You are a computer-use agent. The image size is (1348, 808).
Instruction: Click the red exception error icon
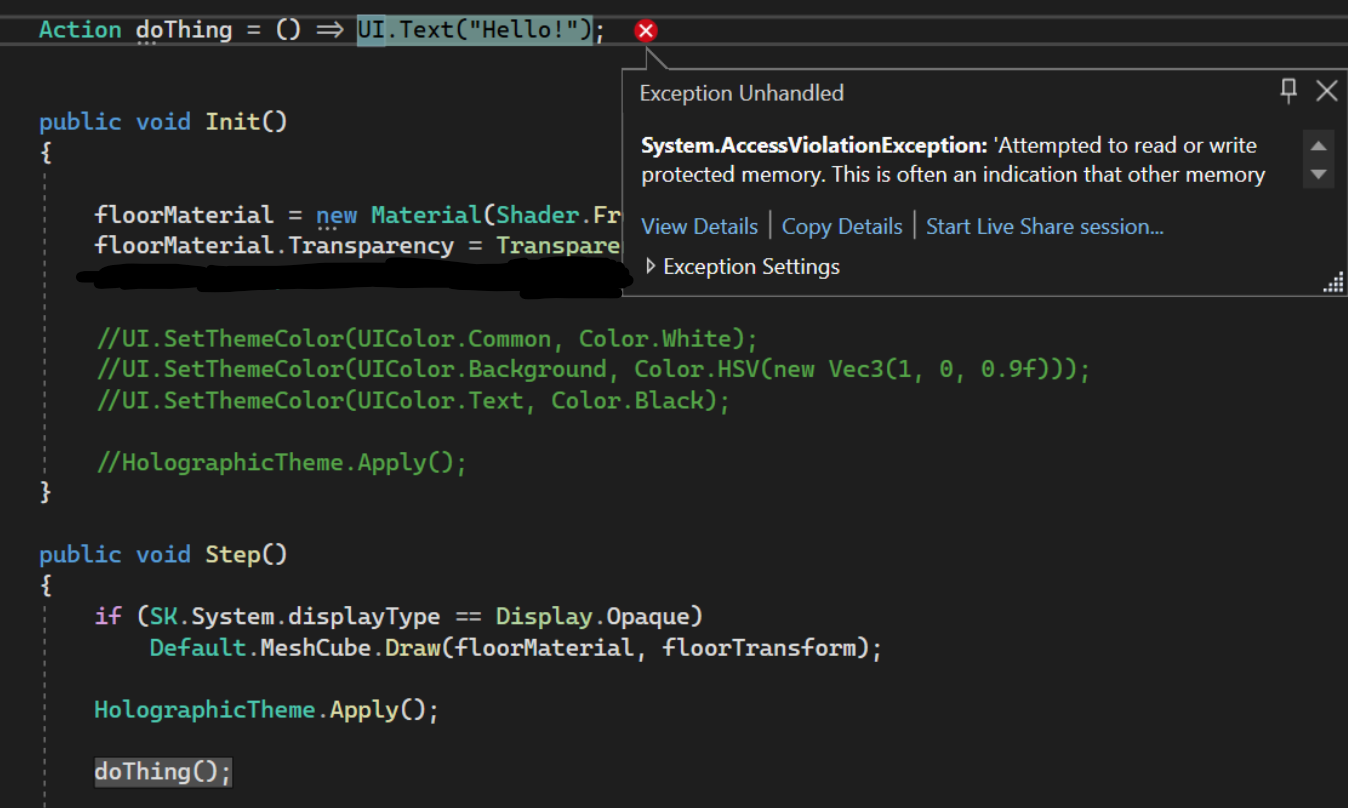(645, 30)
